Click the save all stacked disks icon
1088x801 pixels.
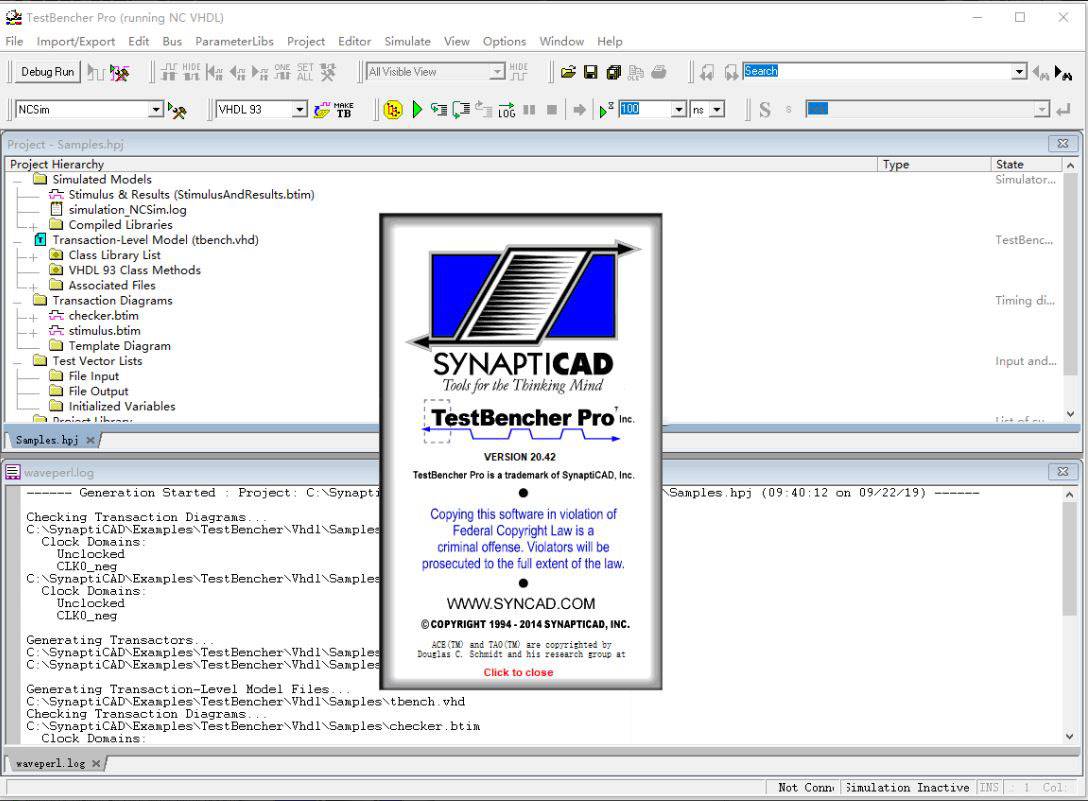(613, 71)
